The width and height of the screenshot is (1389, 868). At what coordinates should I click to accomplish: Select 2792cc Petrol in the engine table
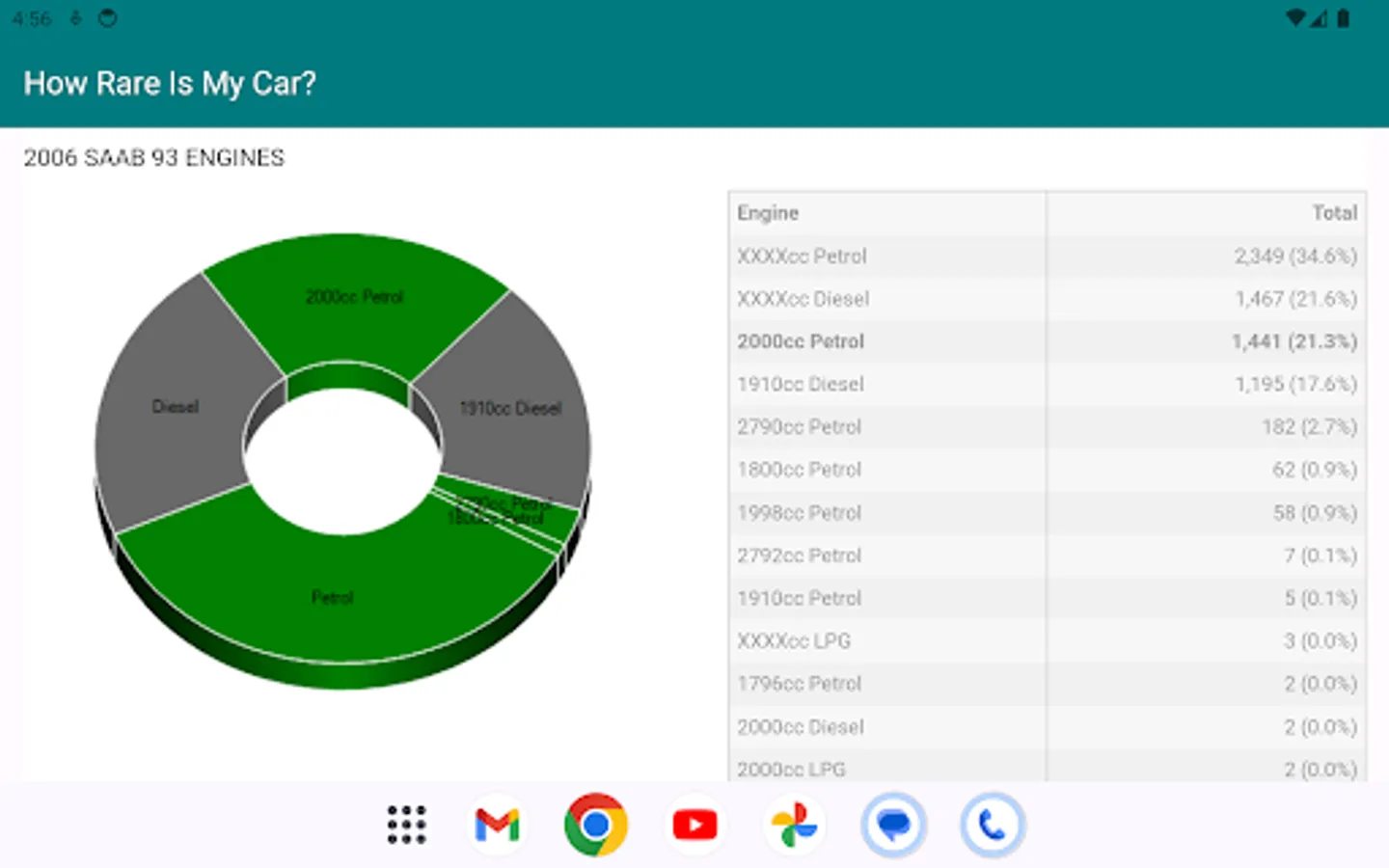coord(799,556)
